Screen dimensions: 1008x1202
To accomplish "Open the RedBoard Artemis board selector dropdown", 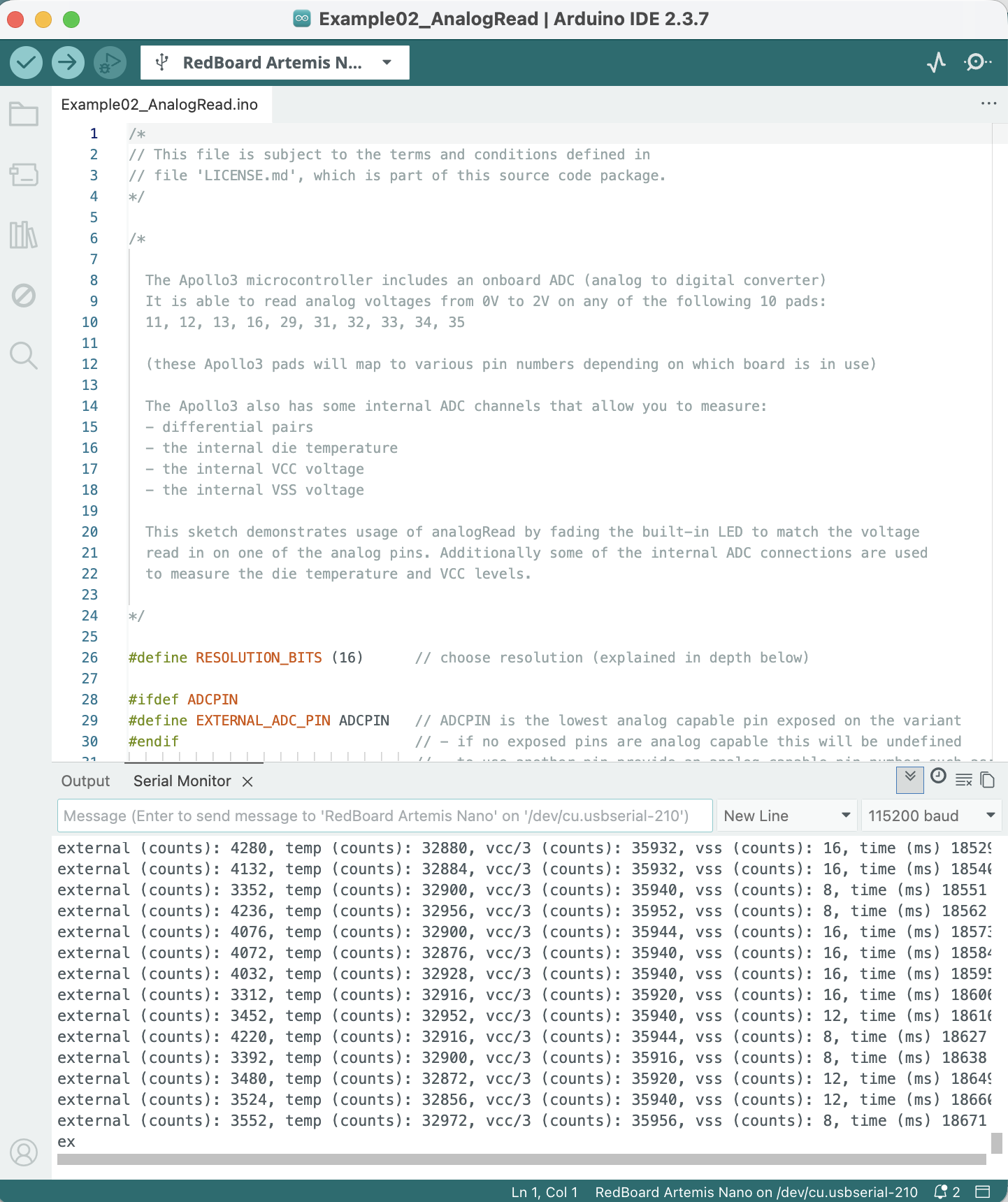I will 274,63.
